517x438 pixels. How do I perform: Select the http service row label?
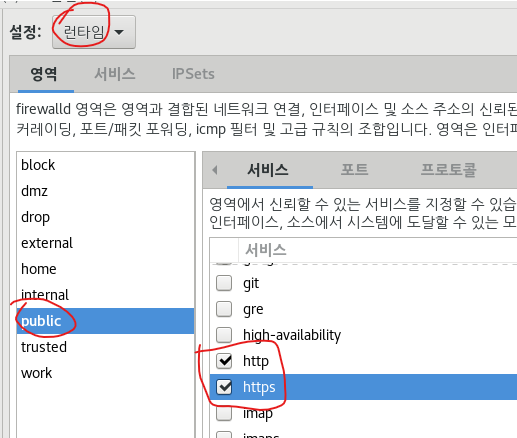coord(256,361)
